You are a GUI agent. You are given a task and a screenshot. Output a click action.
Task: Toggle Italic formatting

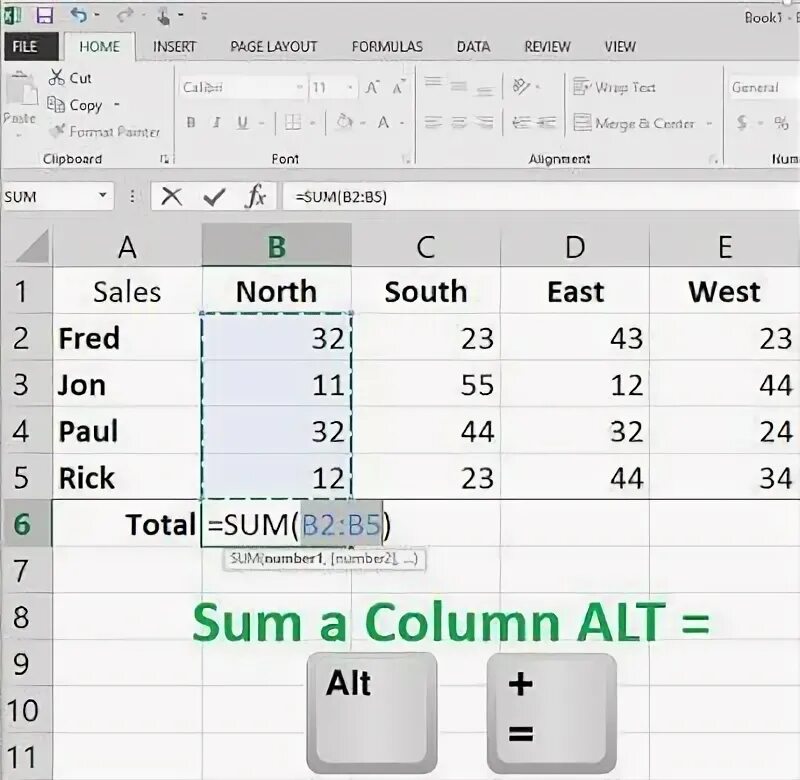pyautogui.click(x=217, y=122)
